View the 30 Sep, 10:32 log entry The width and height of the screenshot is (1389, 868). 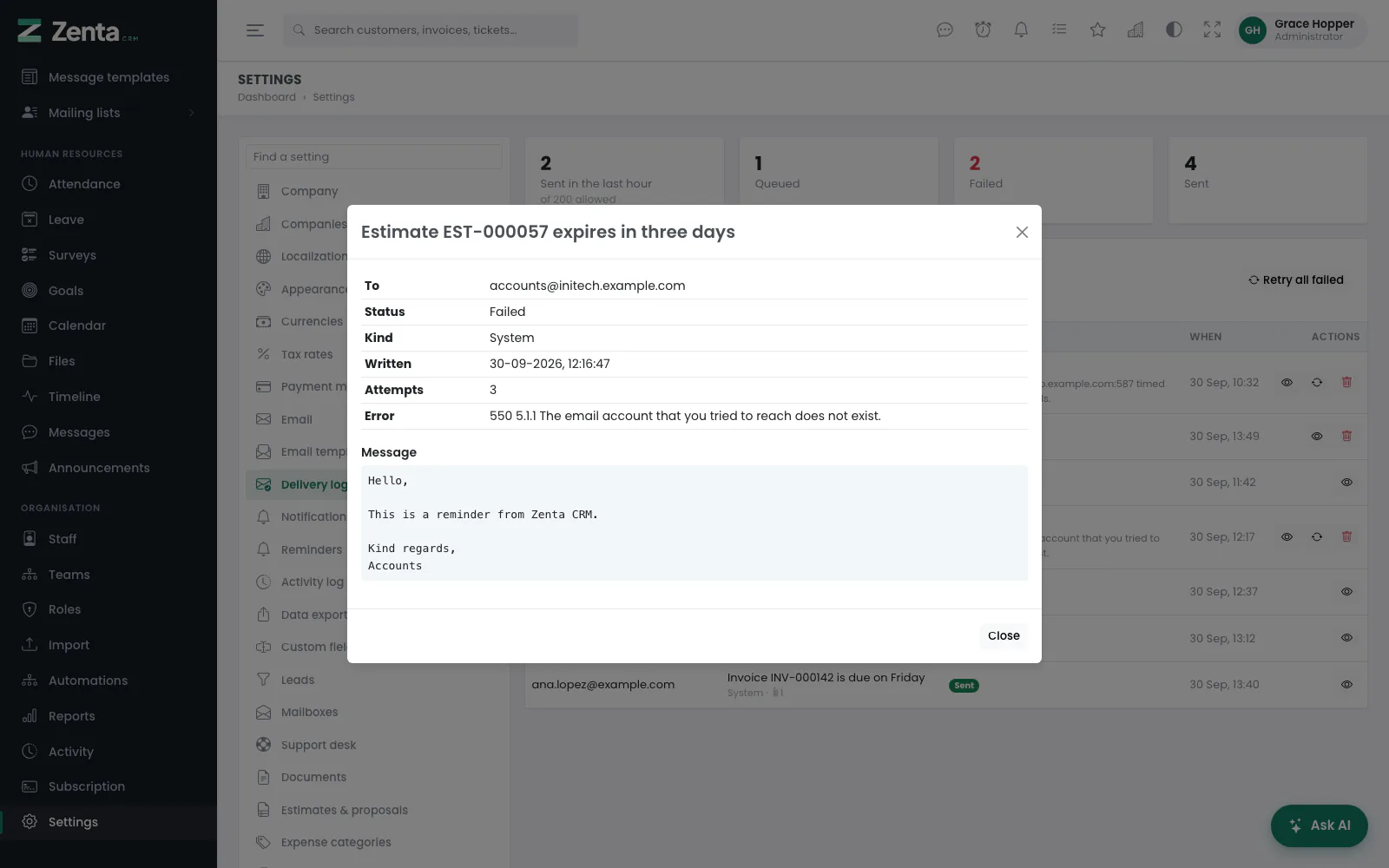[1287, 383]
